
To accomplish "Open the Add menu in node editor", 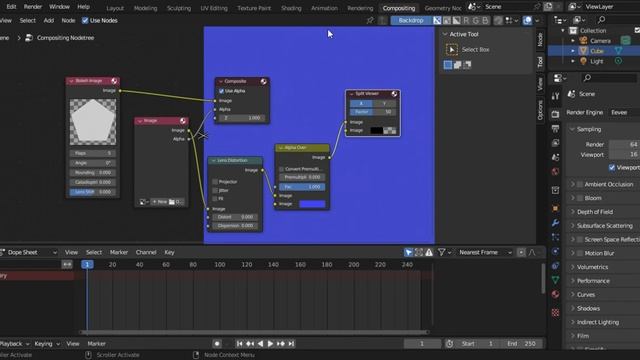I will 49,20.
